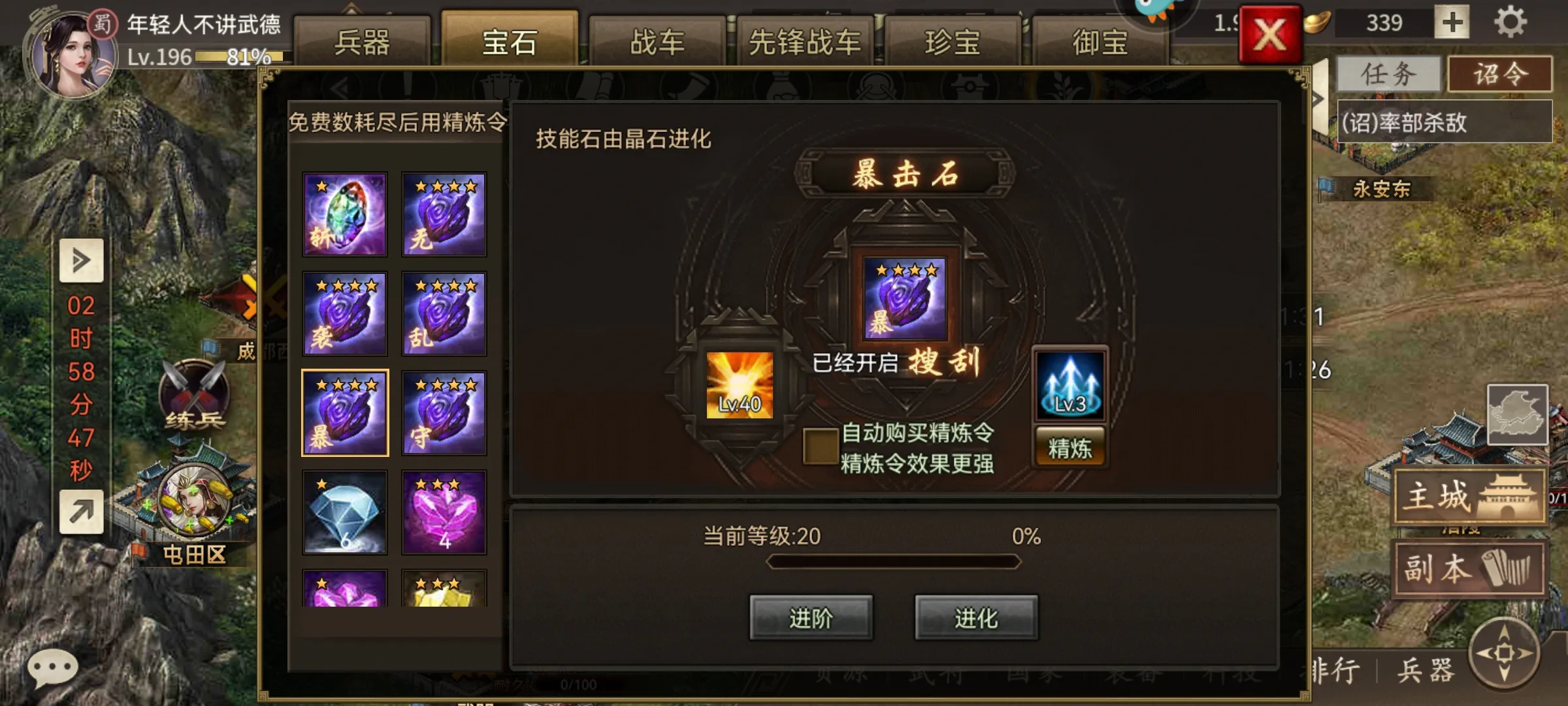Image resolution: width=1568 pixels, height=706 pixels.
Task: Click the current level progress bar
Action: [893, 562]
